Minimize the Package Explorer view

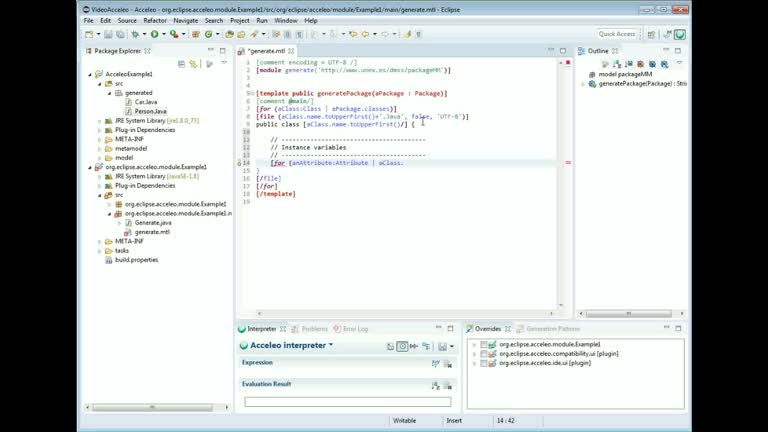[x=211, y=50]
